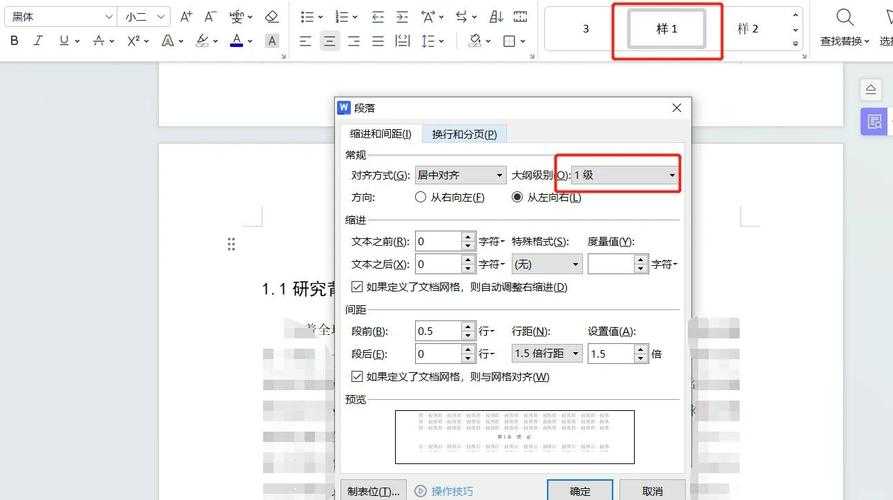Align text right in ribbon
Viewport: 893px width, 500px height.
354,41
